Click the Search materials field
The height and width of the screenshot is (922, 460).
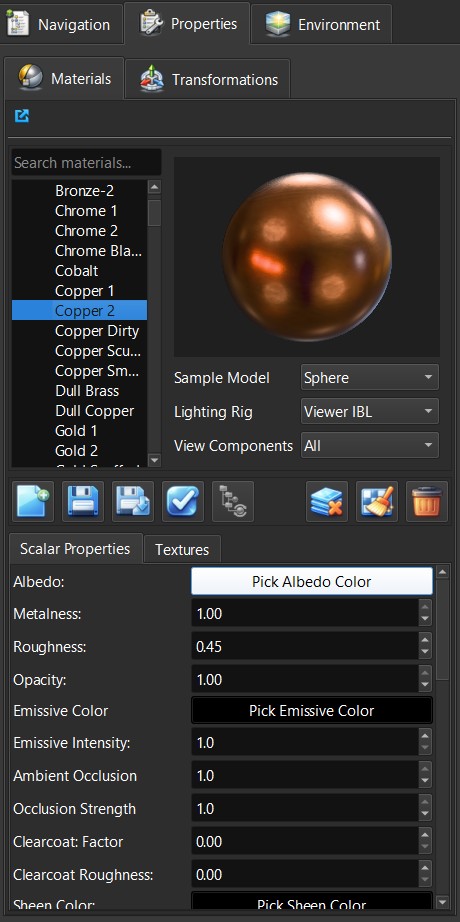tap(86, 162)
